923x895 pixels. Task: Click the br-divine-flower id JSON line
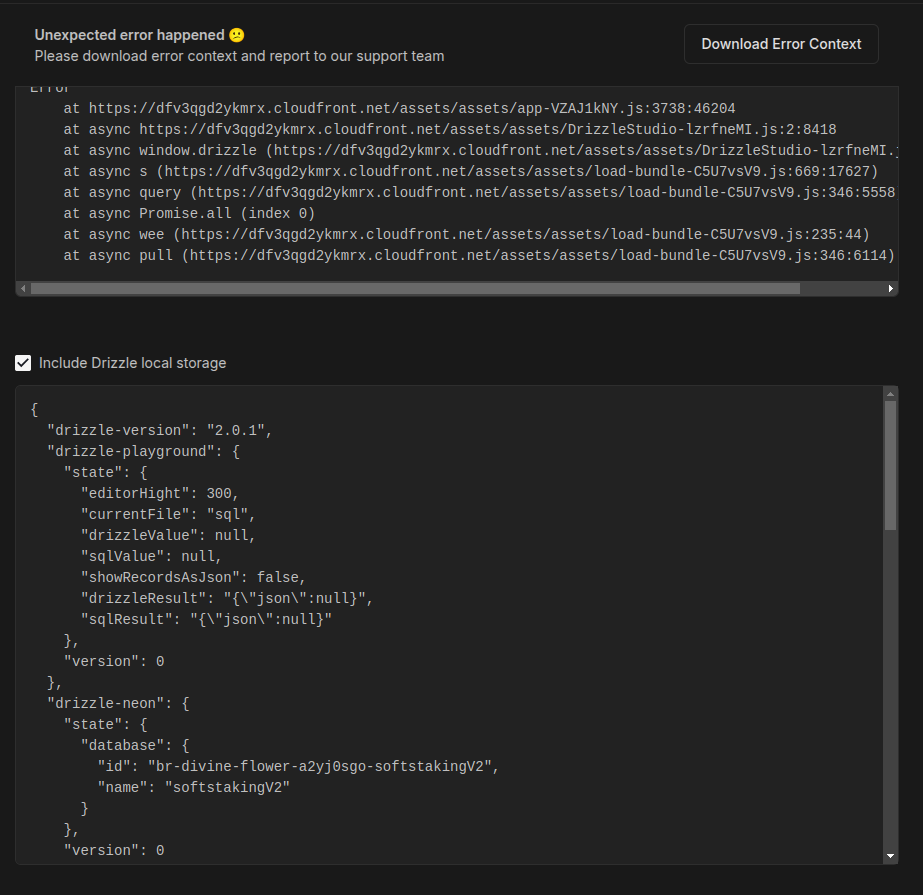(298, 767)
